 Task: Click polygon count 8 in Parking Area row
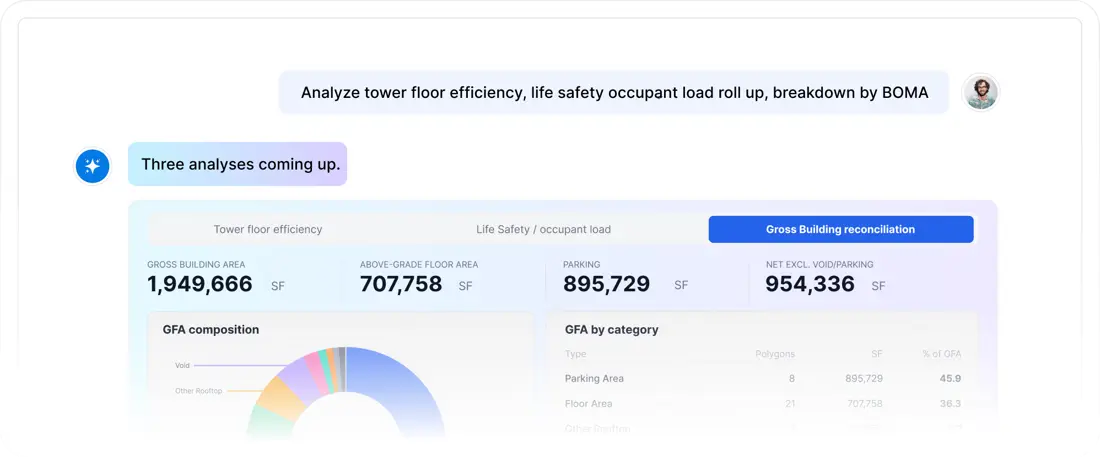(792, 378)
